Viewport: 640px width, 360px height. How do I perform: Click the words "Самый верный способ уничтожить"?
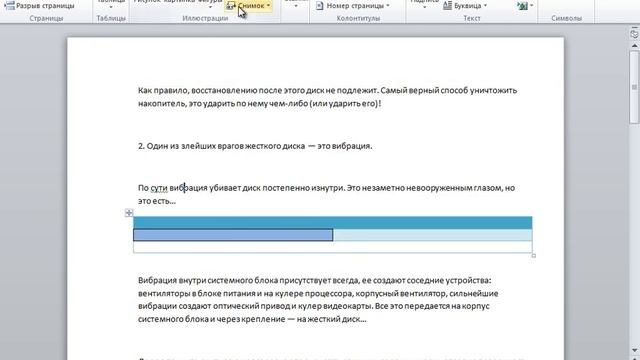click(x=449, y=91)
